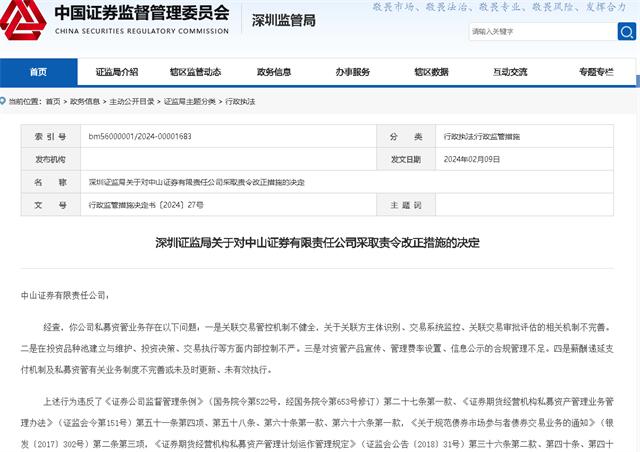Click the salutation 中山证券有限责任公司：

(65, 295)
